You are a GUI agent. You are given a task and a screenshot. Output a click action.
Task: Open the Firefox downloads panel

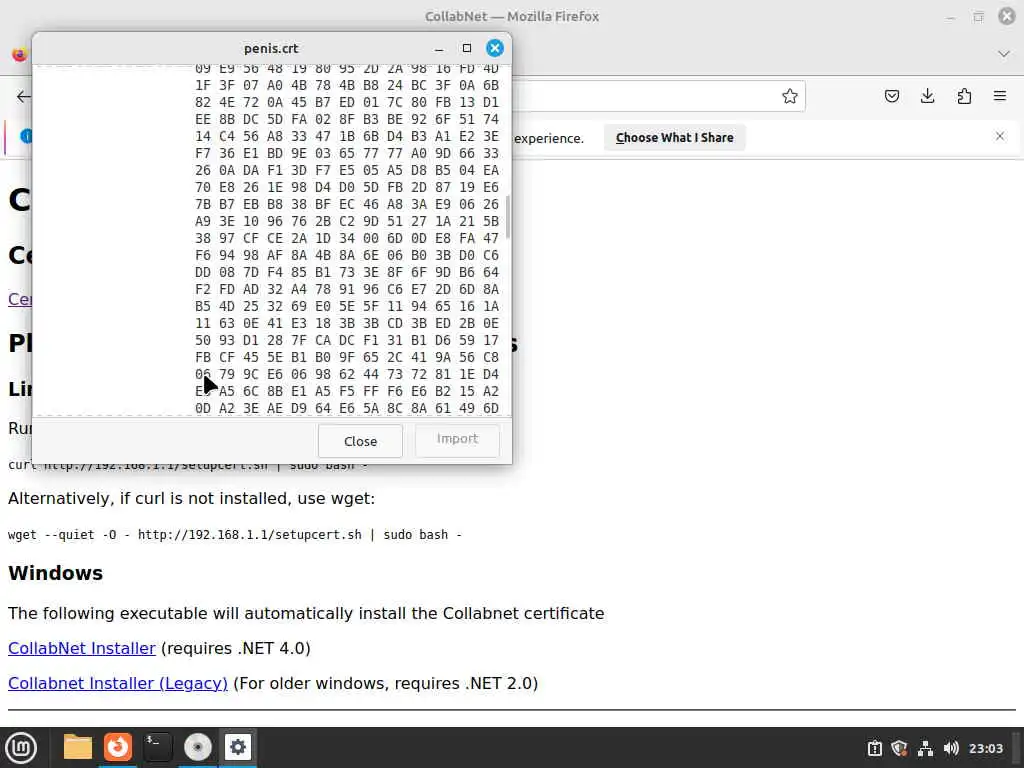[927, 97]
